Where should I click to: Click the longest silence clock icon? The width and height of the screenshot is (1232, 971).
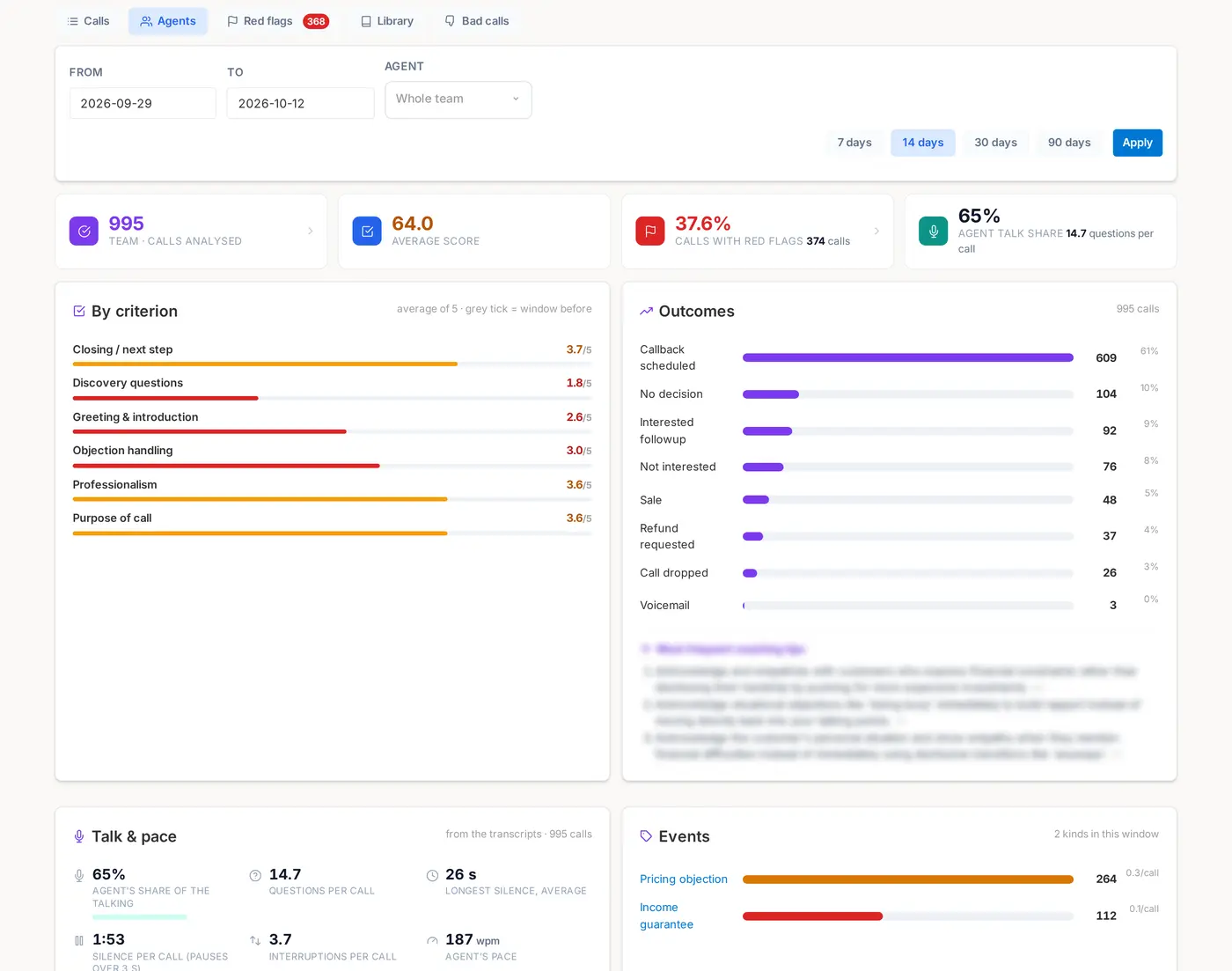click(x=432, y=875)
